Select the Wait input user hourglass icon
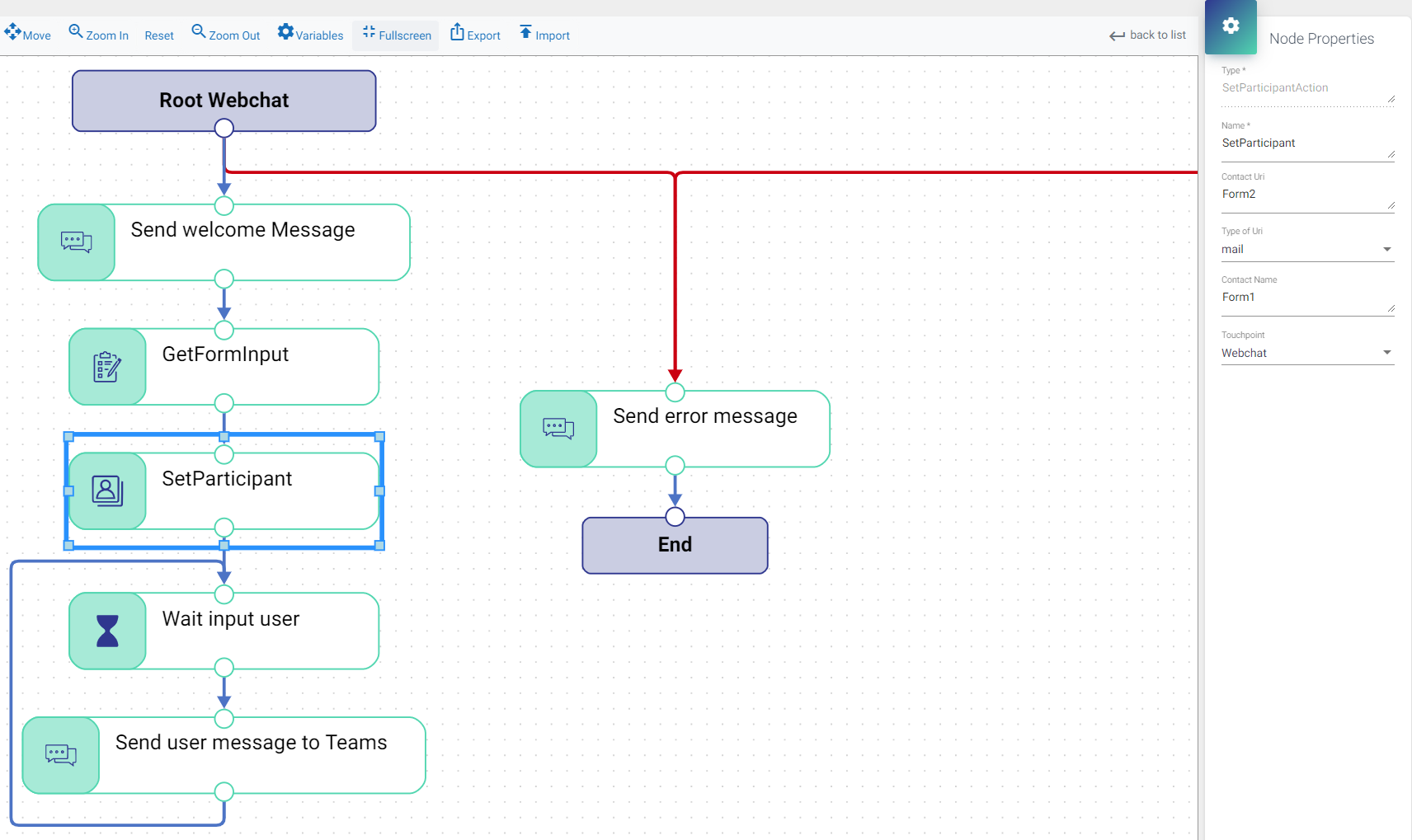This screenshot has height=840, width=1412. 107,631
